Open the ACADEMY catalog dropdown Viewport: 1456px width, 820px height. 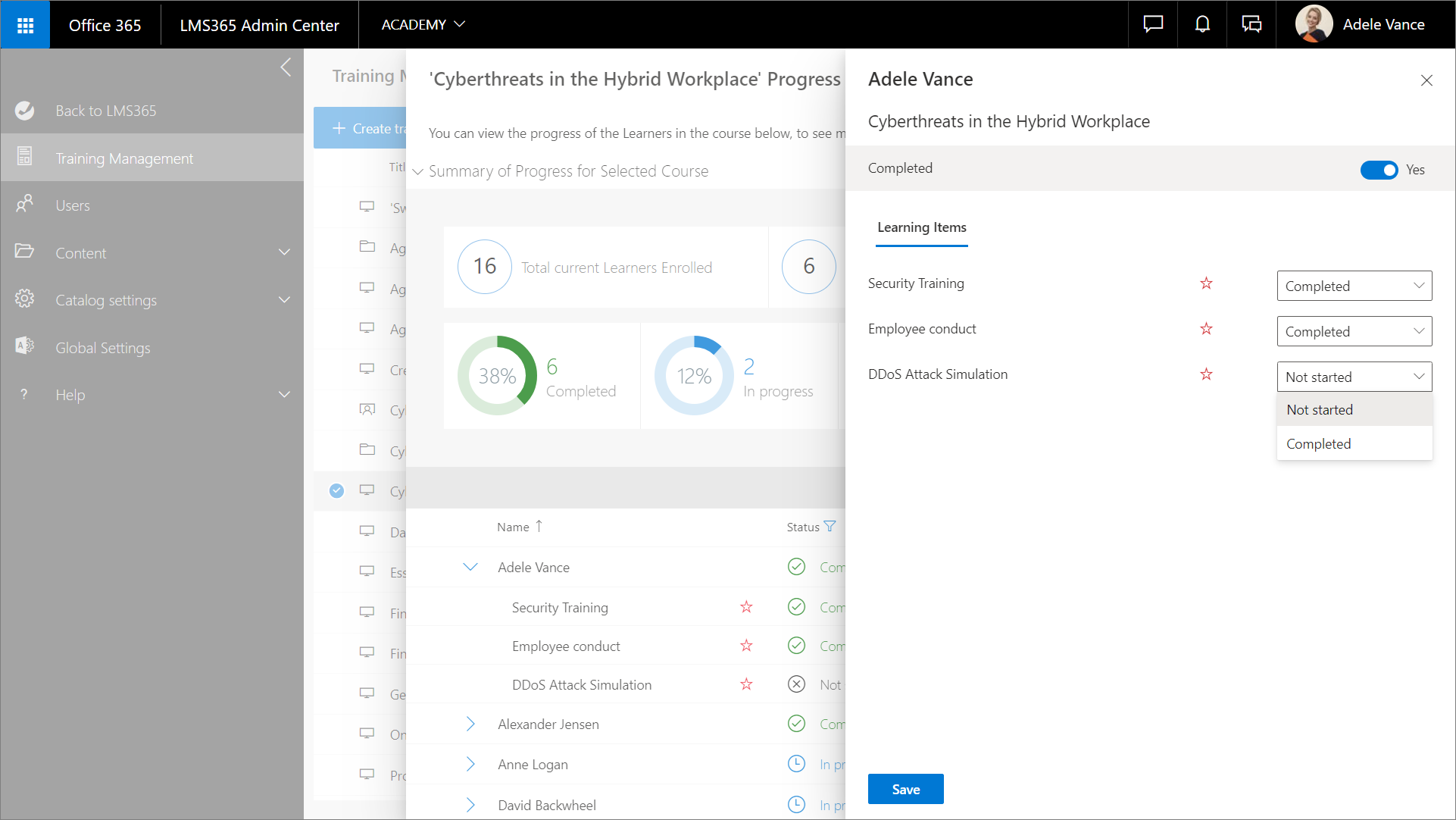[423, 25]
